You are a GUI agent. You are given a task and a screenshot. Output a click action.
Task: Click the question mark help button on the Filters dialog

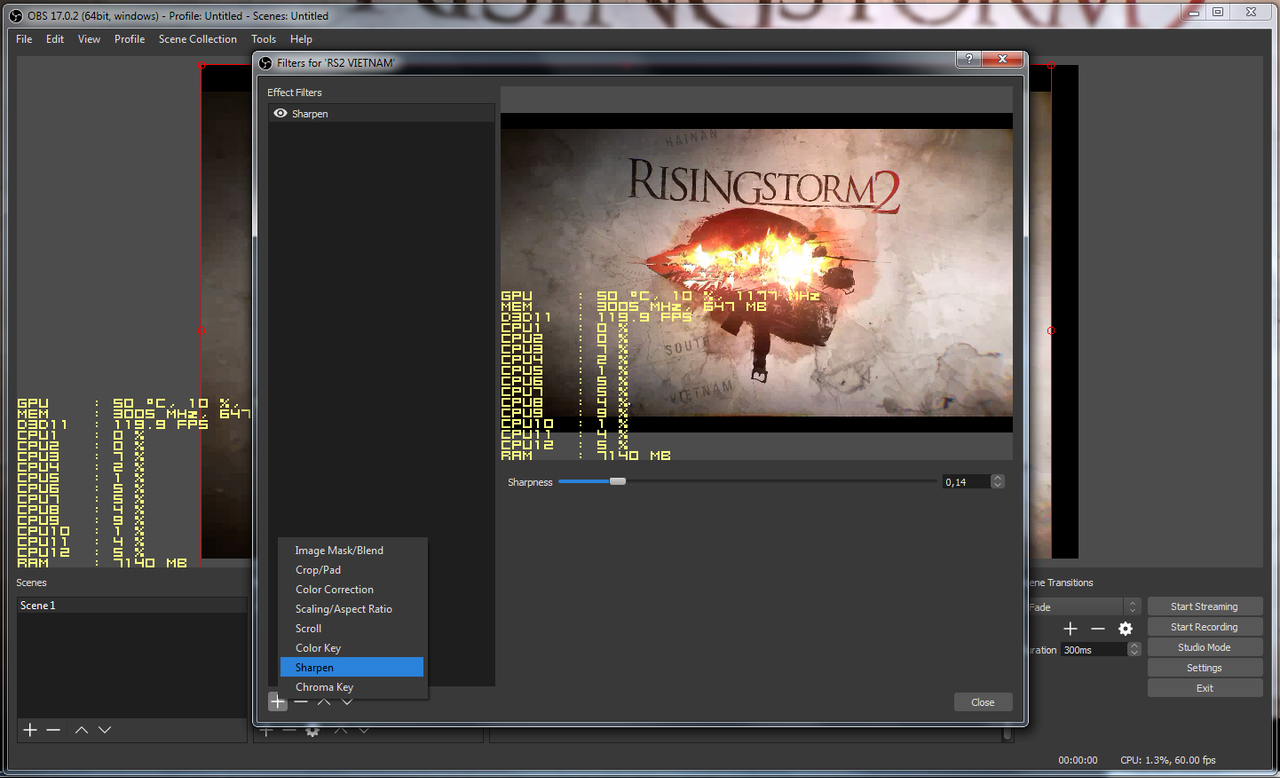tap(968, 60)
